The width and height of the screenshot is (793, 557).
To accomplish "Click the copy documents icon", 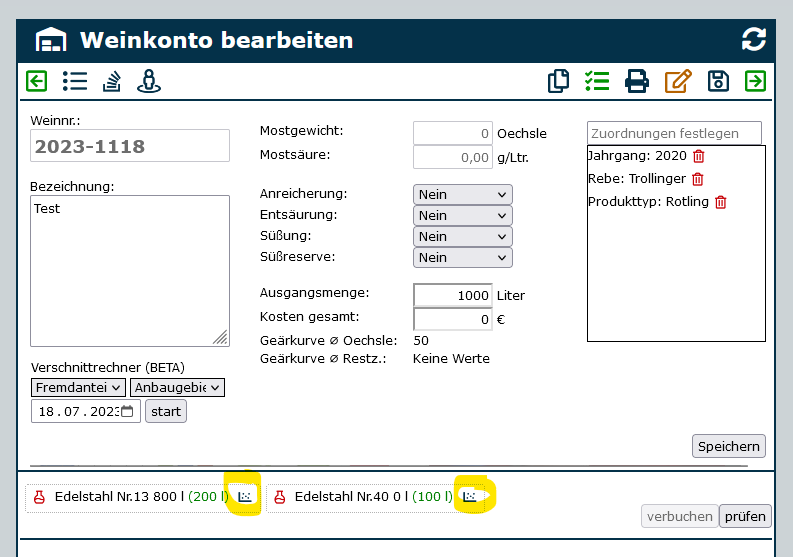I will coord(559,81).
